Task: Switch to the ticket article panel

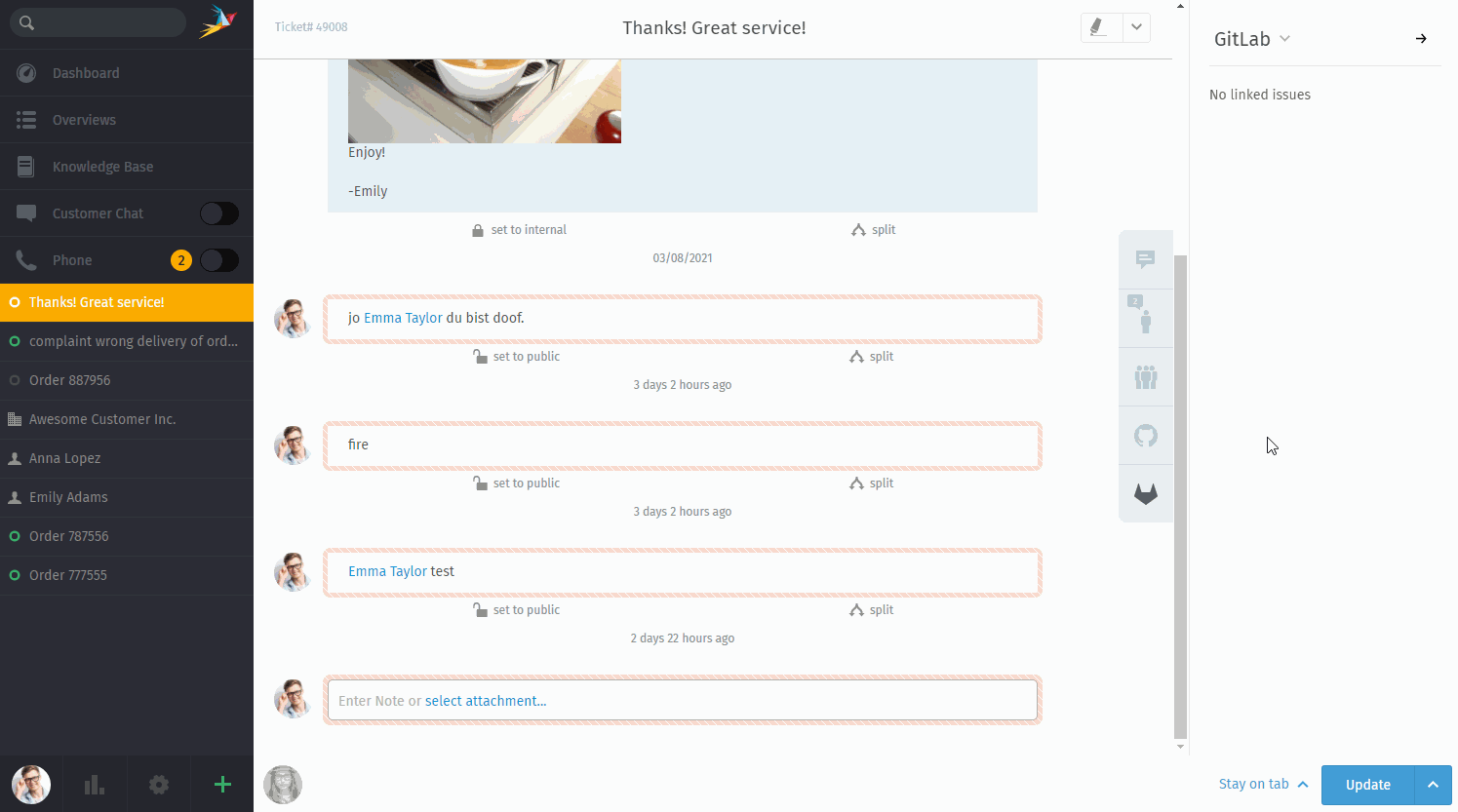Action: 1146,259
